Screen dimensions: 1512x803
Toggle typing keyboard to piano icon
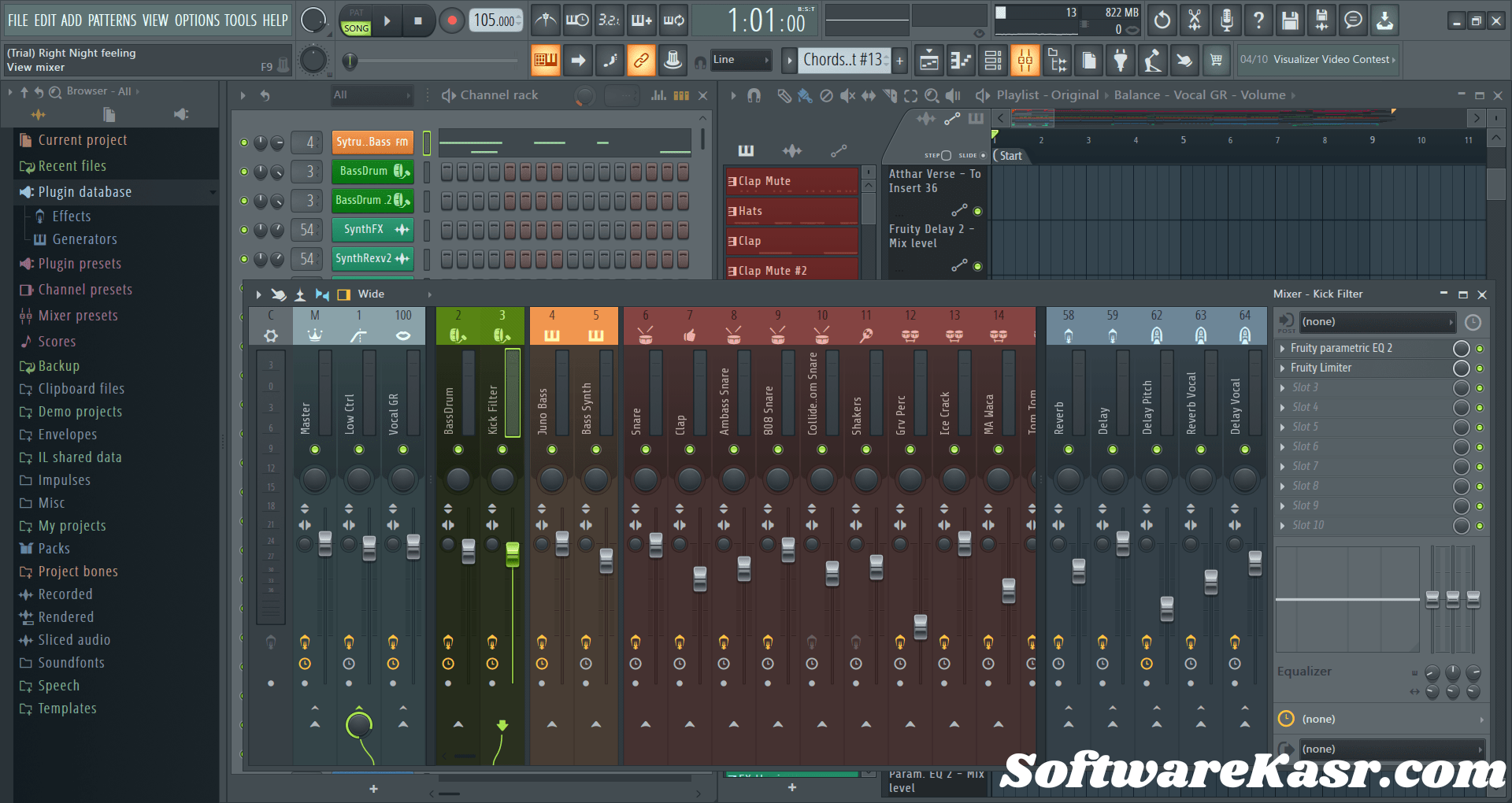(546, 60)
